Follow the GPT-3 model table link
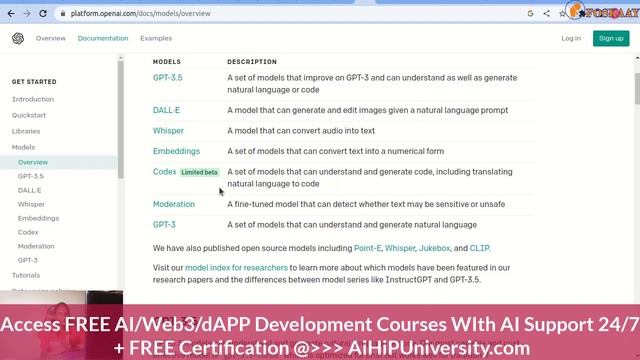This screenshot has width=640, height=360. pos(164,224)
